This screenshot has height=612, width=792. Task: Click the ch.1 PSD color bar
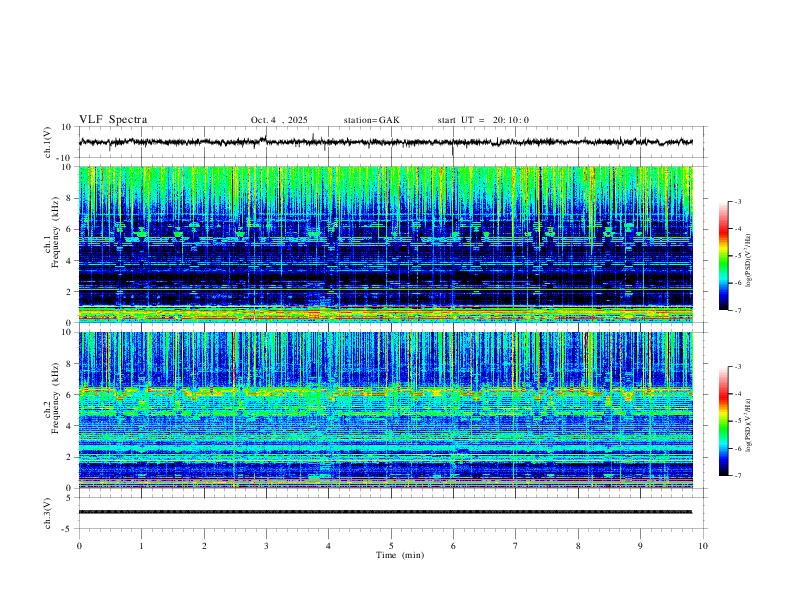click(723, 256)
